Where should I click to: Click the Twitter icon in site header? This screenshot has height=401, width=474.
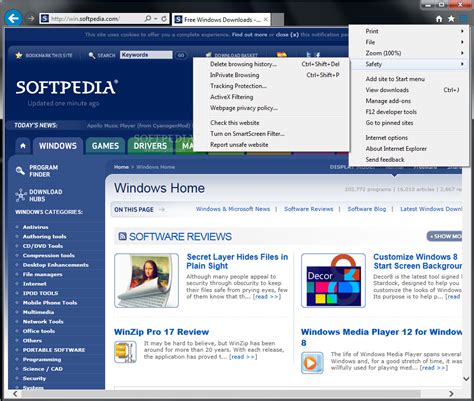tap(308, 55)
